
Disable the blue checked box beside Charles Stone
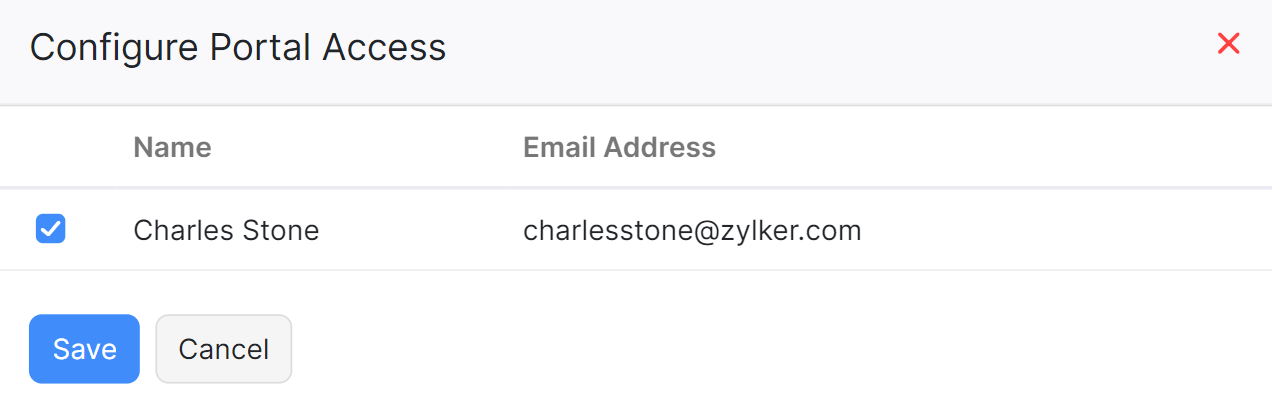[x=51, y=230]
